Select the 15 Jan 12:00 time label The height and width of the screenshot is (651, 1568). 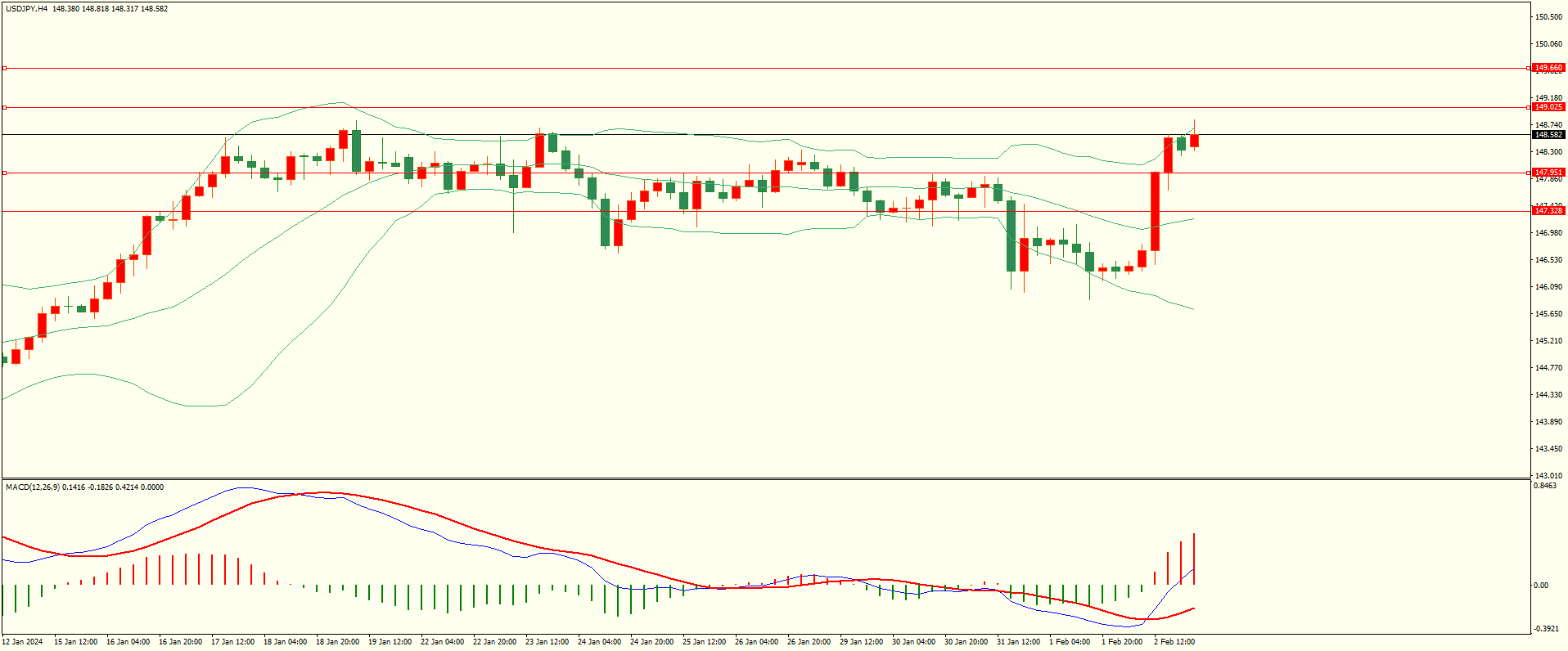pyautogui.click(x=75, y=641)
